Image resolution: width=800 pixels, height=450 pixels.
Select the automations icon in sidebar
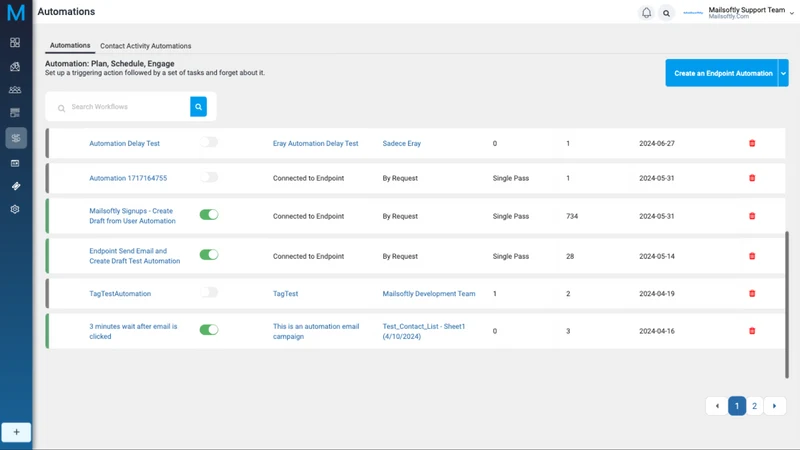[16, 138]
